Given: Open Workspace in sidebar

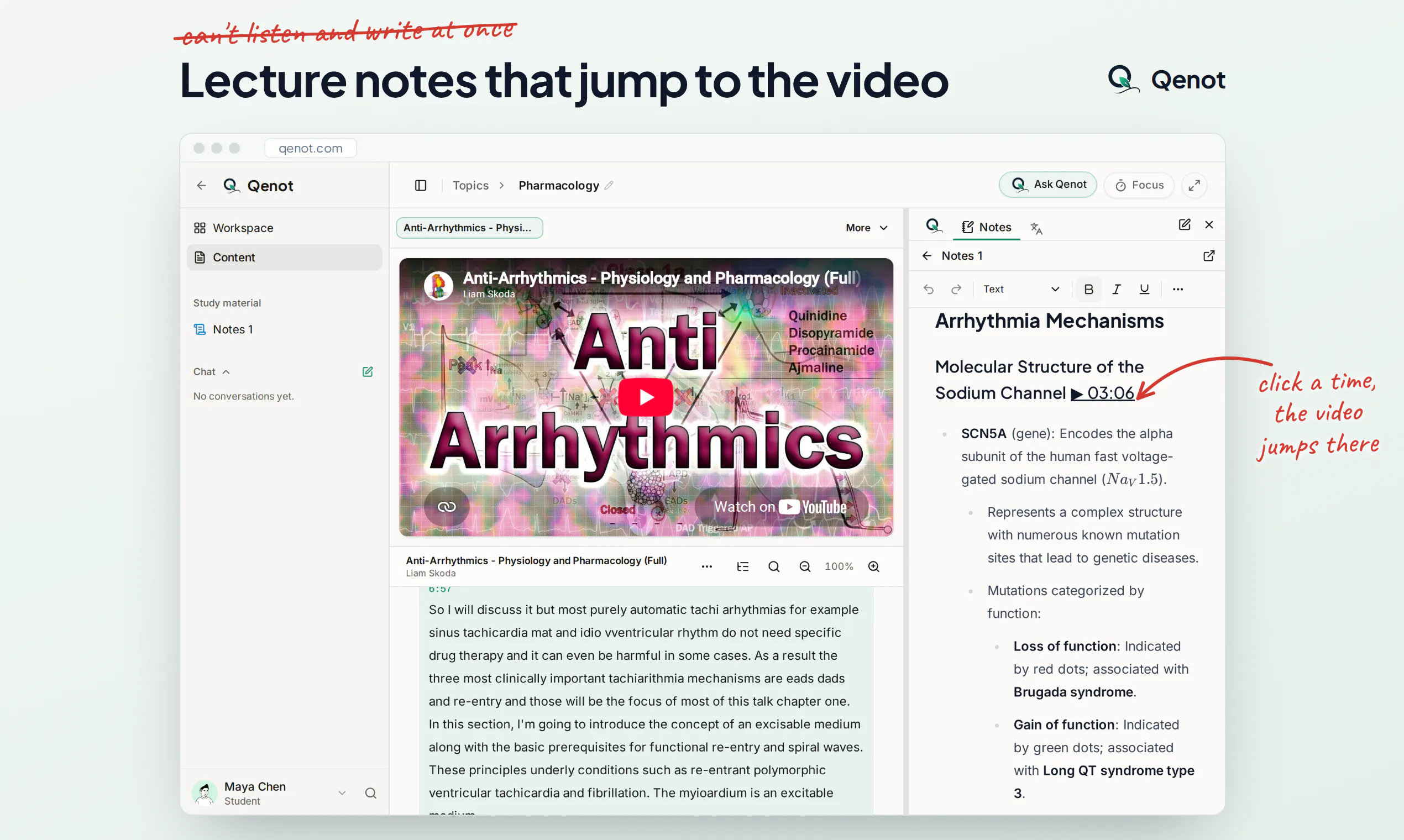Looking at the screenshot, I should click(x=284, y=228).
